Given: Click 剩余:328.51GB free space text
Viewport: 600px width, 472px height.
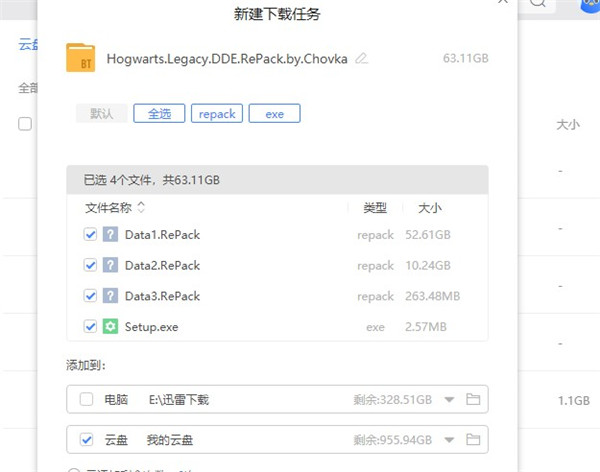Looking at the screenshot, I should [x=392, y=400].
